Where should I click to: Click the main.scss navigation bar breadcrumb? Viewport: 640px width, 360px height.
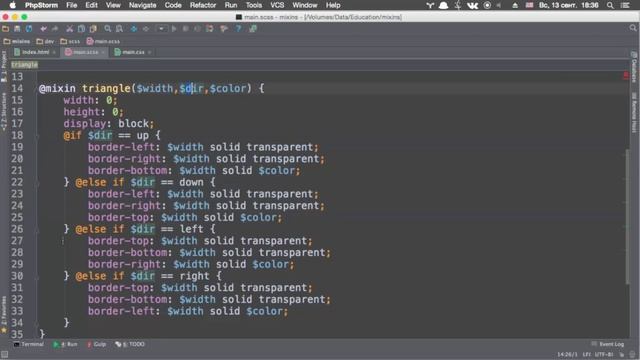tap(103, 41)
